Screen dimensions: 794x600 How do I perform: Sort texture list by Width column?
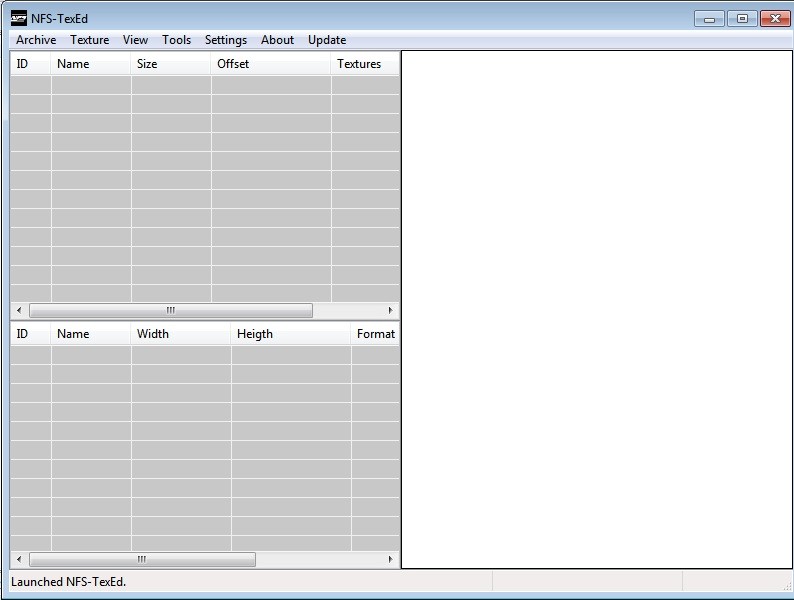pos(180,334)
